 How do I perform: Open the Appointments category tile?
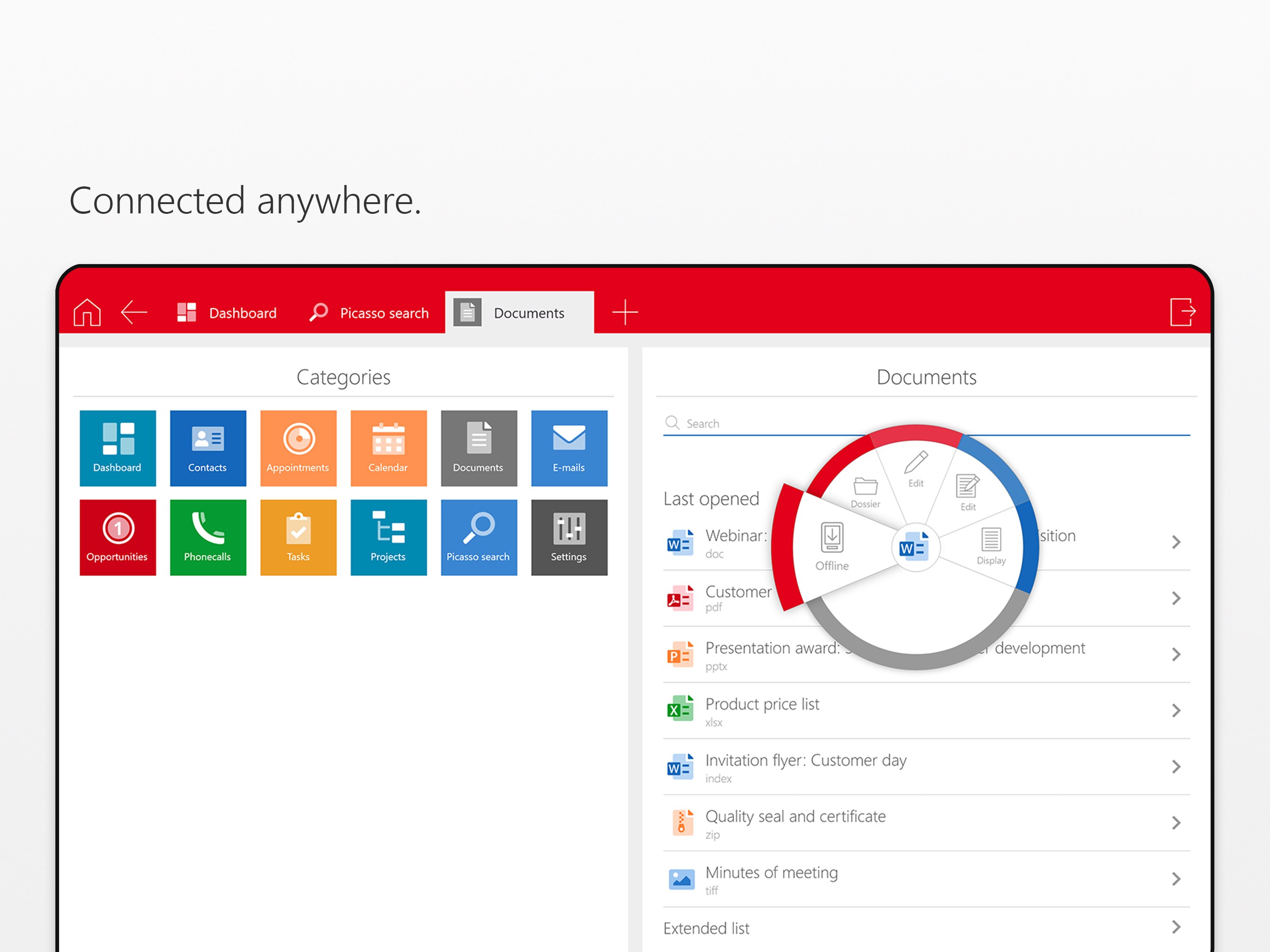[x=298, y=448]
